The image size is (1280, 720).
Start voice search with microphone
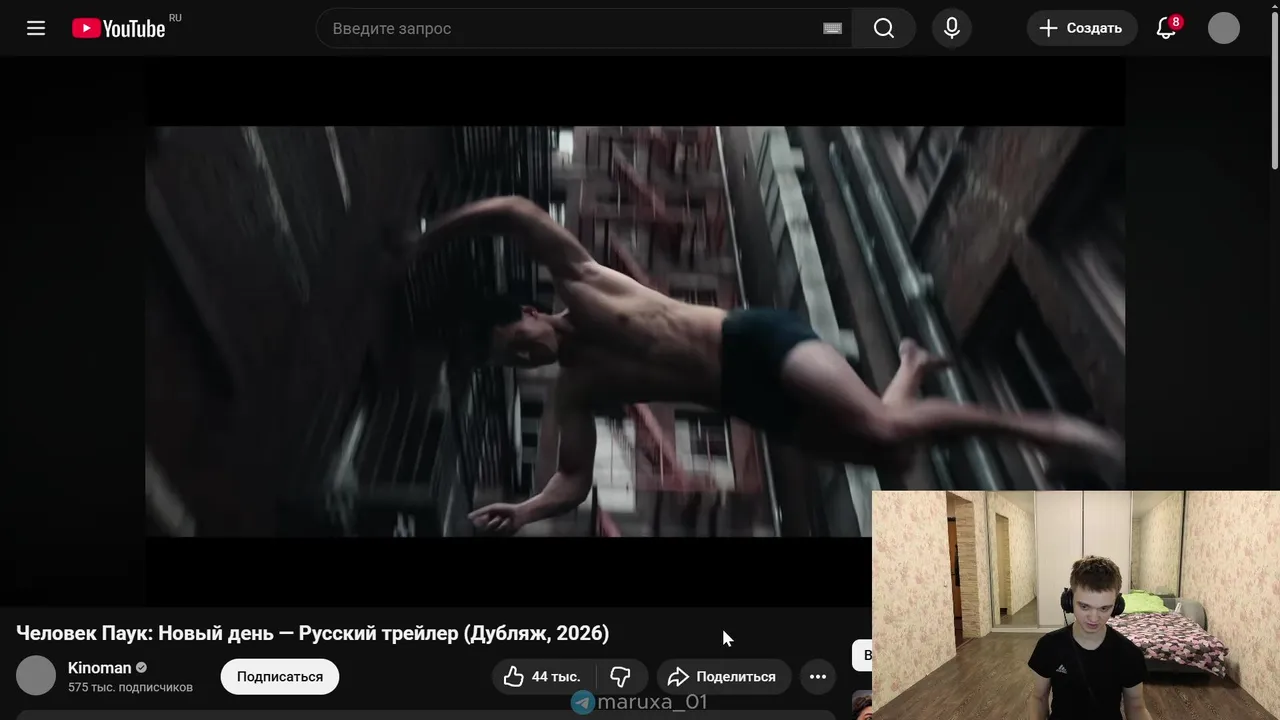(952, 28)
